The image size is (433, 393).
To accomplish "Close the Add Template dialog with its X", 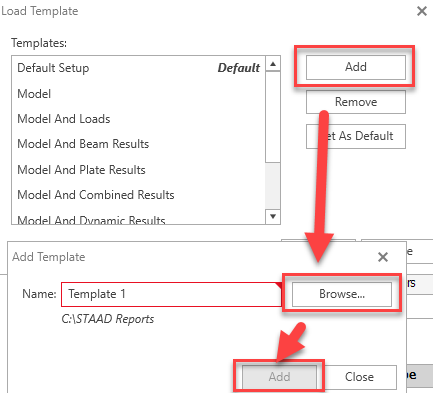I will coord(383,257).
